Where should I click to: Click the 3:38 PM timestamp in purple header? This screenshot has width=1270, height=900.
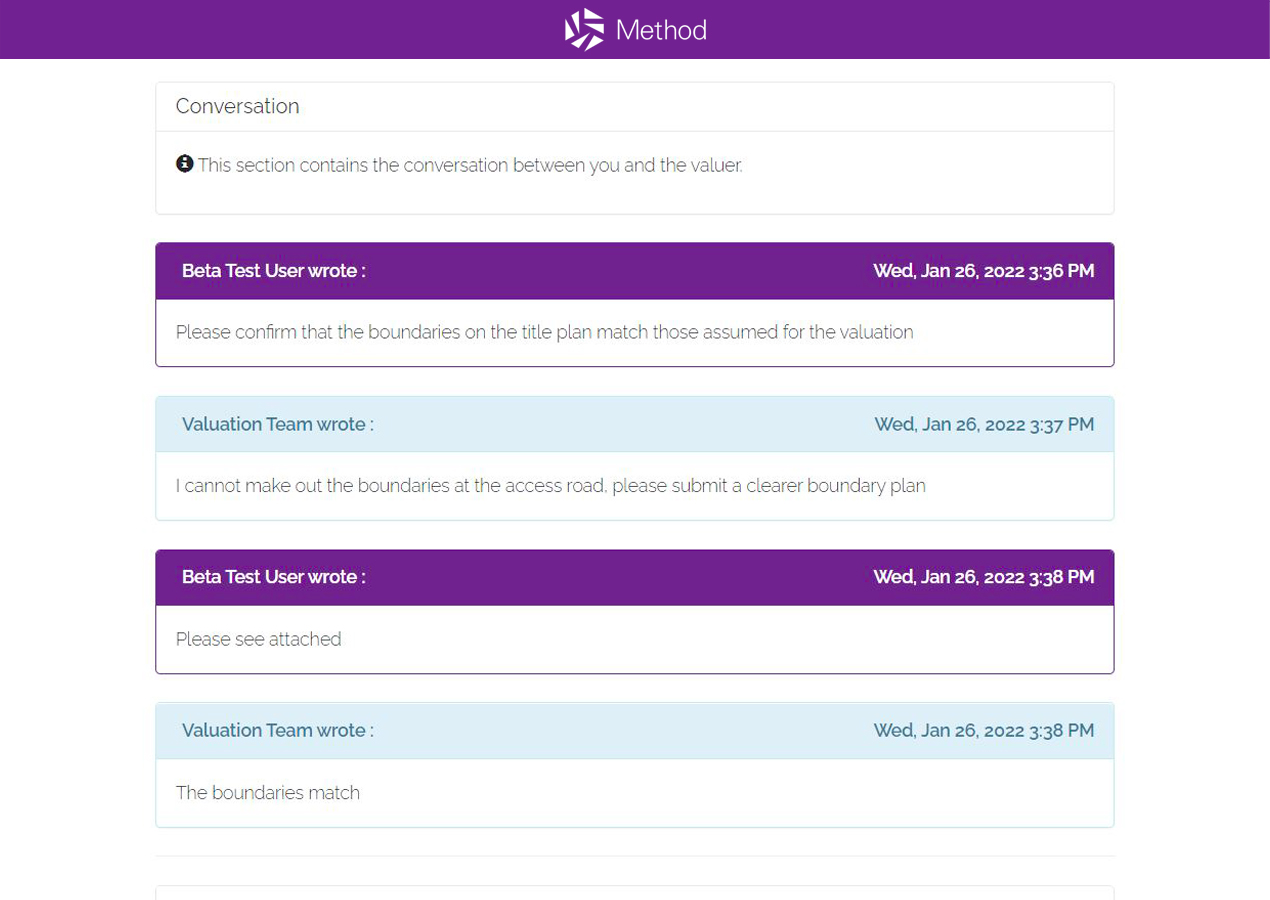983,577
